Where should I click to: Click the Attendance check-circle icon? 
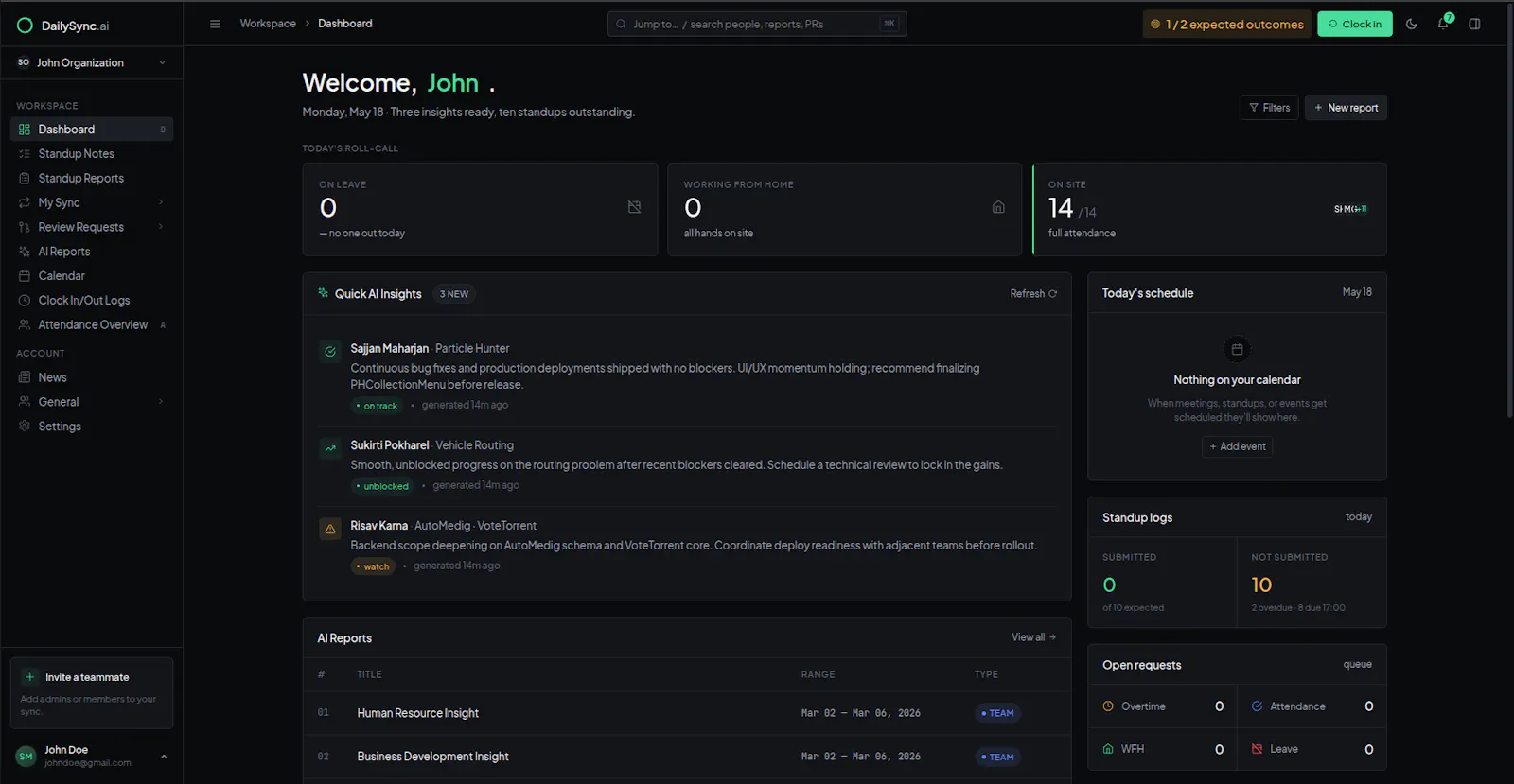pos(1257,706)
